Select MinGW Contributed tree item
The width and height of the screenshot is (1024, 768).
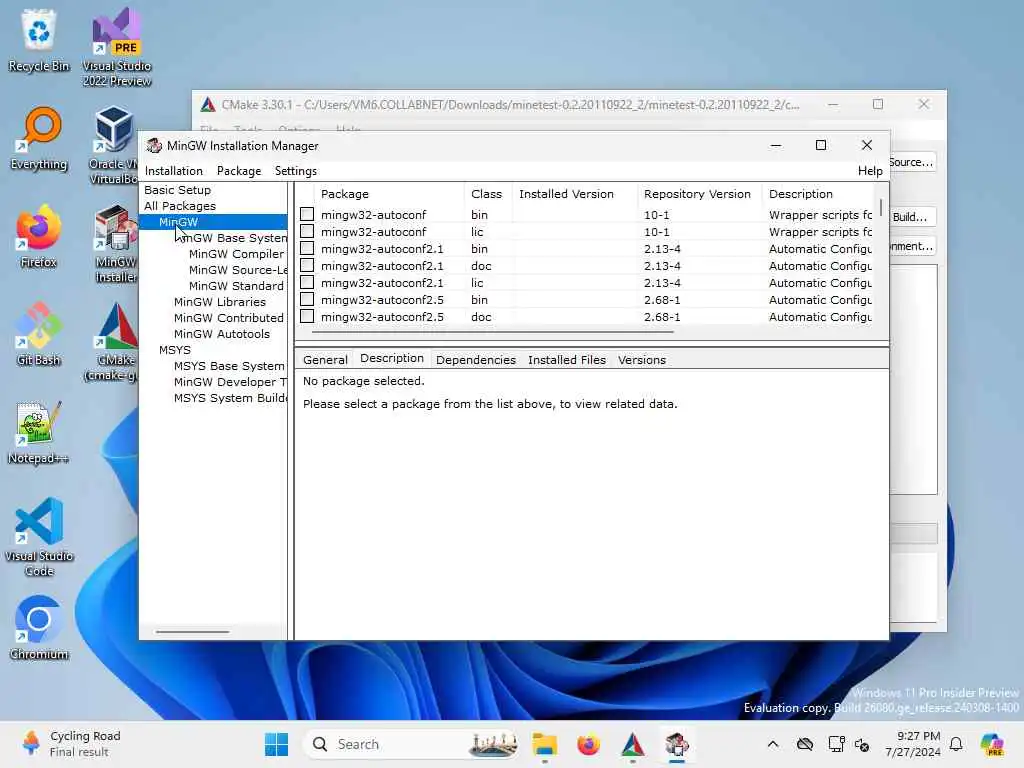click(229, 318)
